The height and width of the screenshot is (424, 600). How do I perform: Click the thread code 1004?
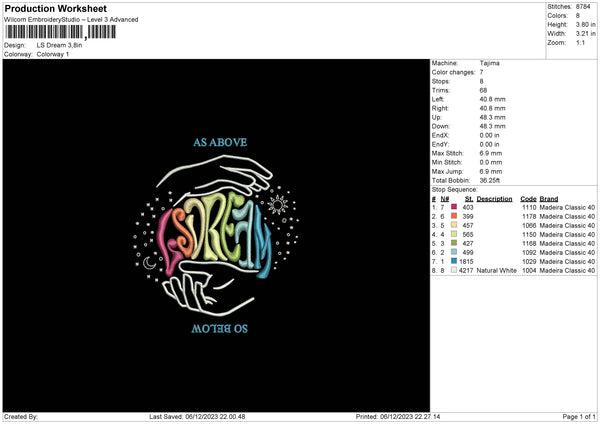[529, 270]
